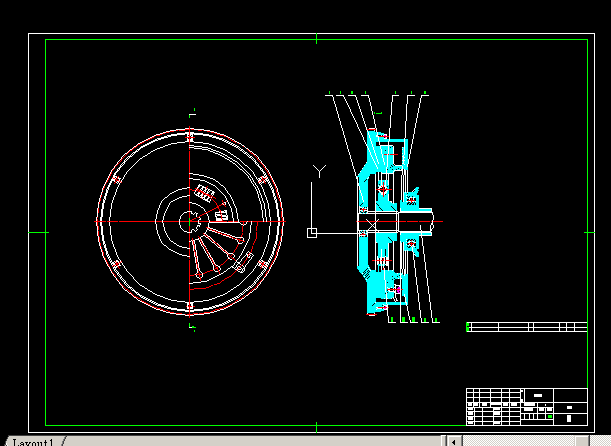Click the bottom leader callout marks on section
Screen dimensions: 611x446
pos(414,320)
